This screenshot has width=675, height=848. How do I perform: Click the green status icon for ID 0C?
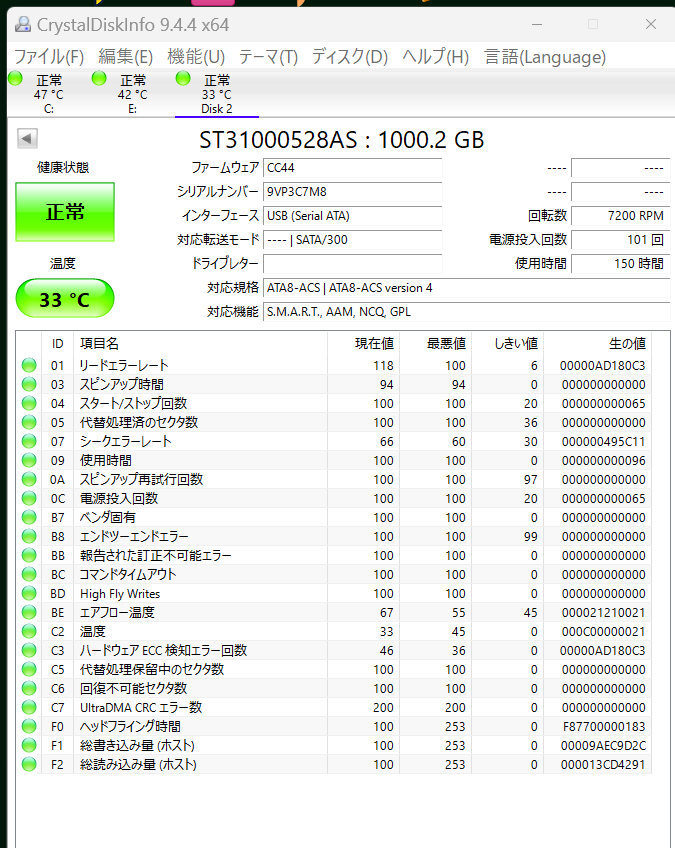pyautogui.click(x=29, y=499)
